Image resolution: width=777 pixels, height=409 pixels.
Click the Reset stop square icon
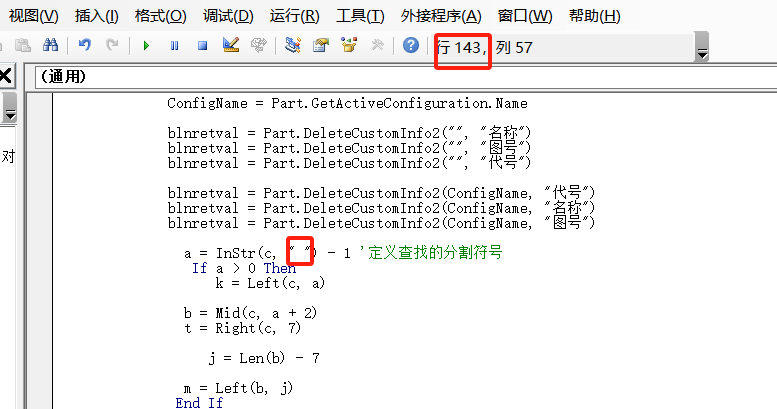coord(202,46)
